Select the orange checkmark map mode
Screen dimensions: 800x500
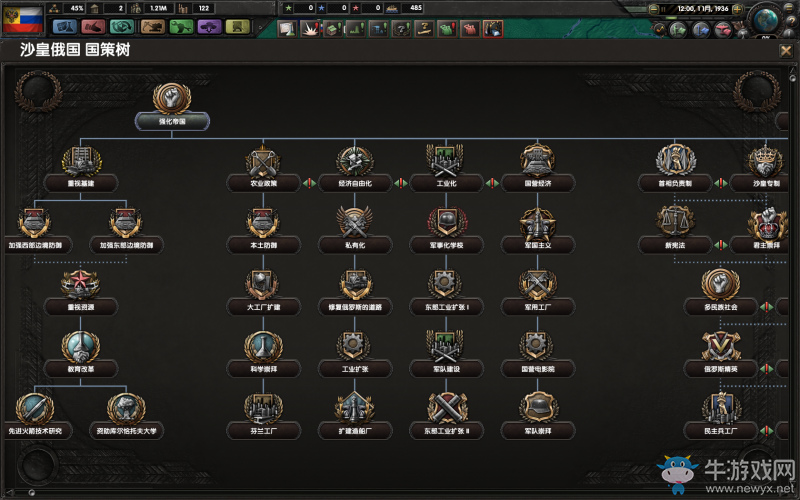660,30
